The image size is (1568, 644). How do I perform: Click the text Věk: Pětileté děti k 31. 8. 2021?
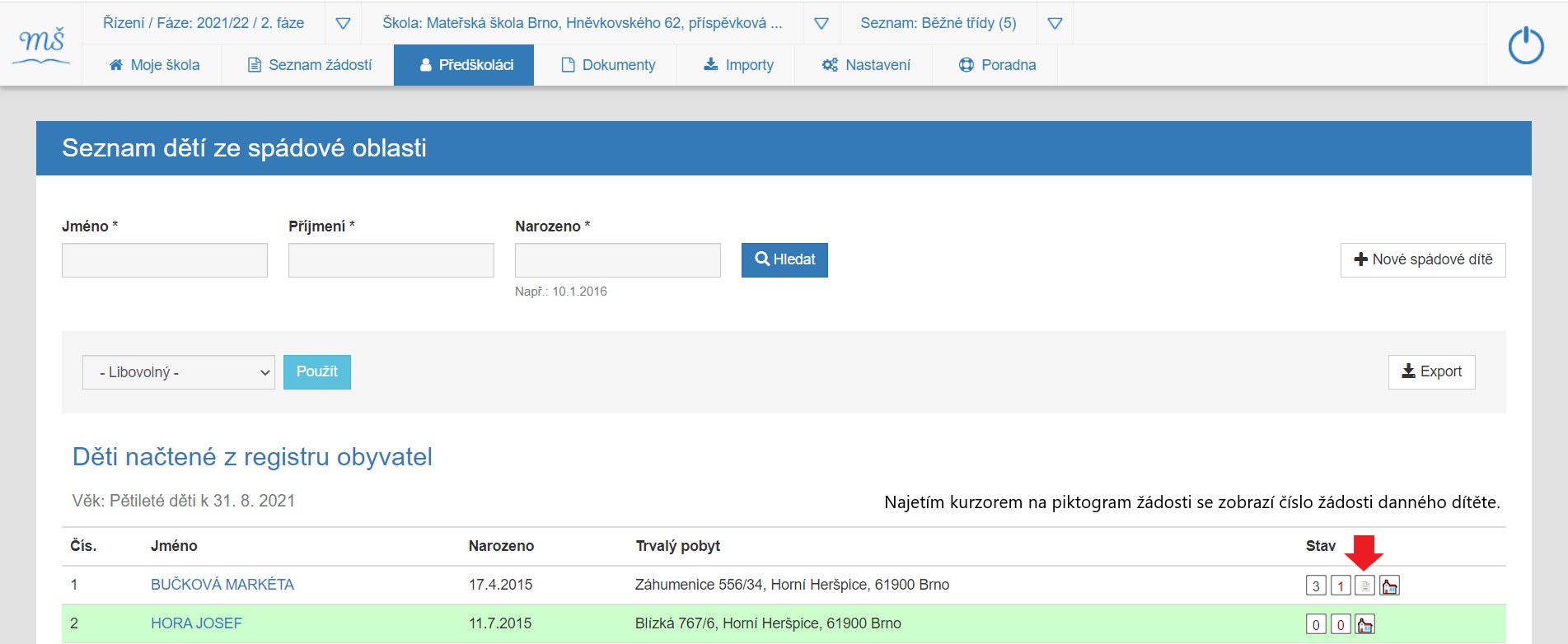point(184,501)
